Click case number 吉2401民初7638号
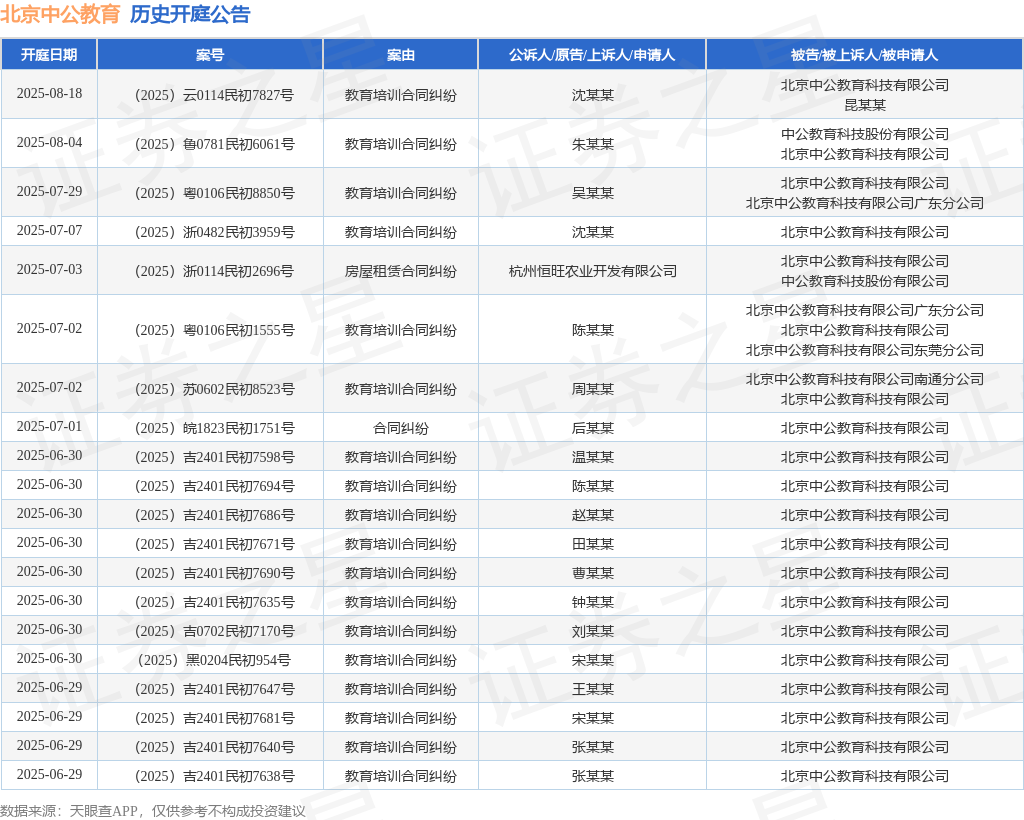The width and height of the screenshot is (1024, 820). pos(214,777)
